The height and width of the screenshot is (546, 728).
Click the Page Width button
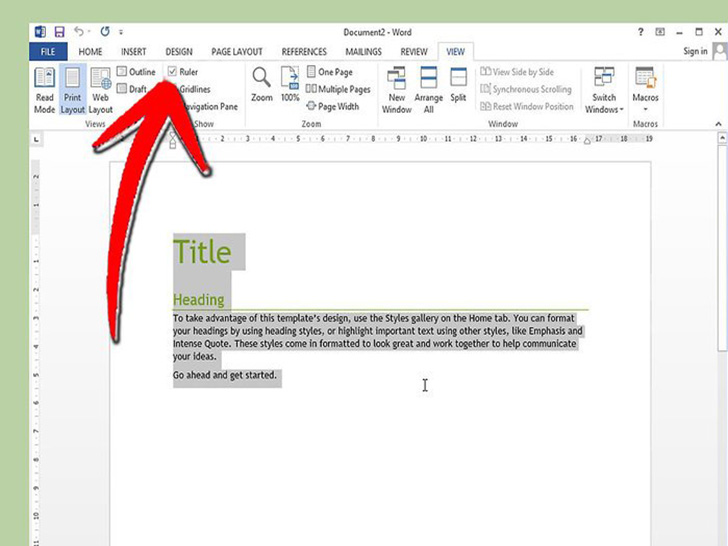coord(333,106)
